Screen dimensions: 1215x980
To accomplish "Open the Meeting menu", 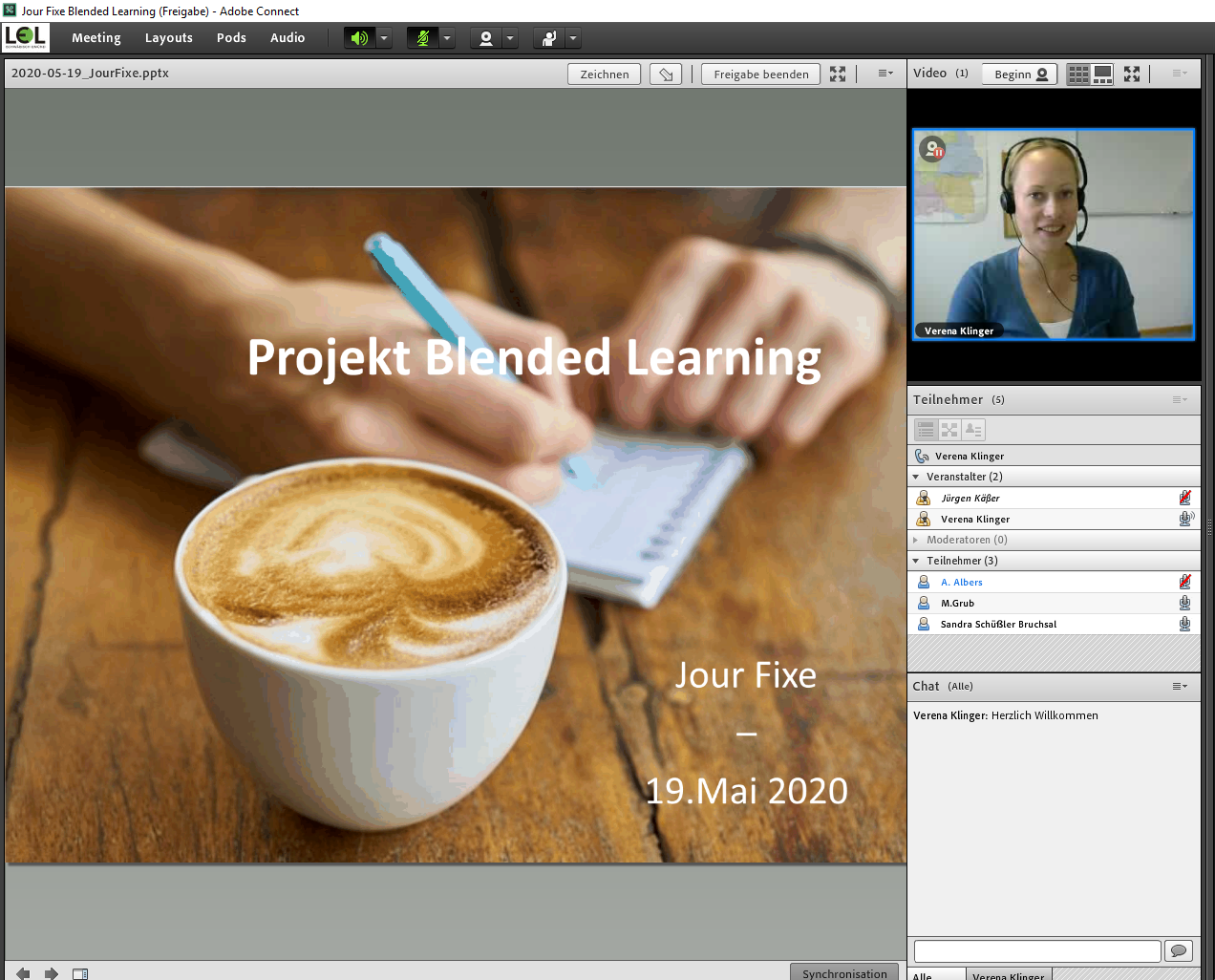I will tap(96, 38).
